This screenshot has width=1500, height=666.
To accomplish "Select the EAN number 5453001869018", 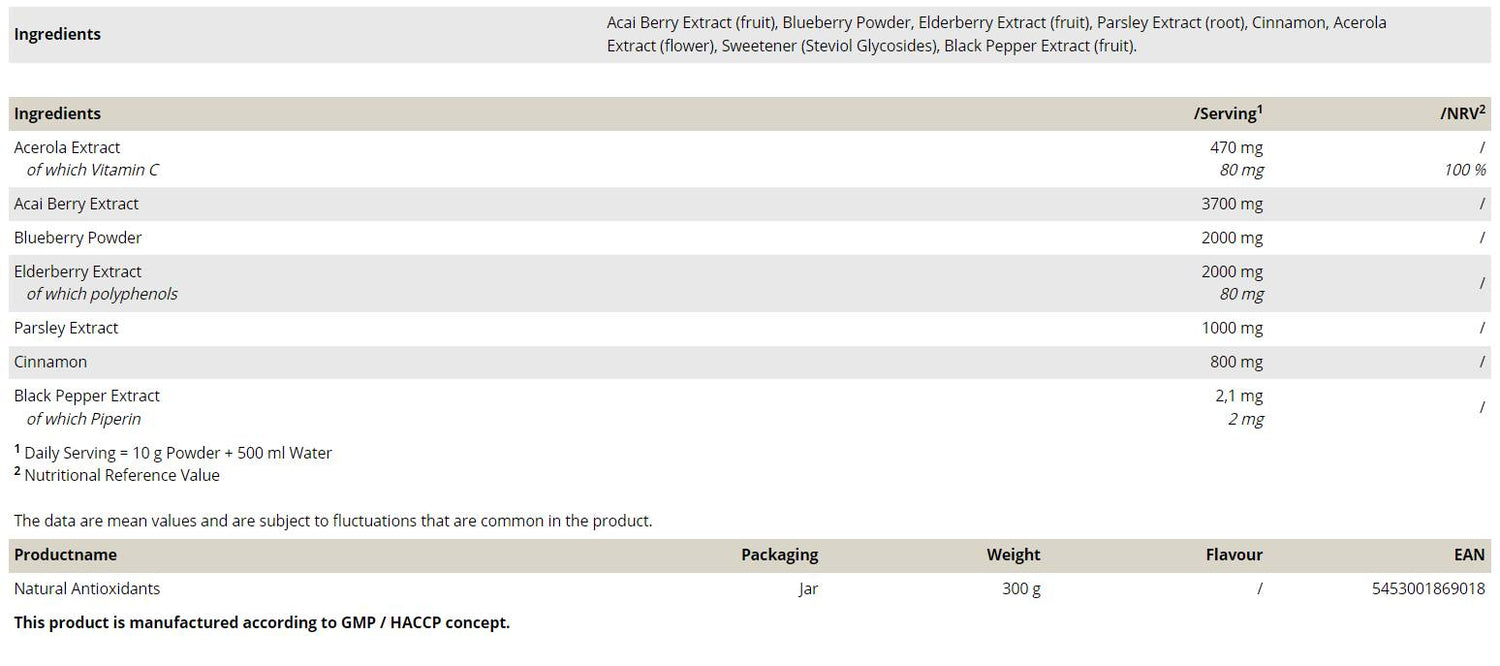I will coord(1429,589).
